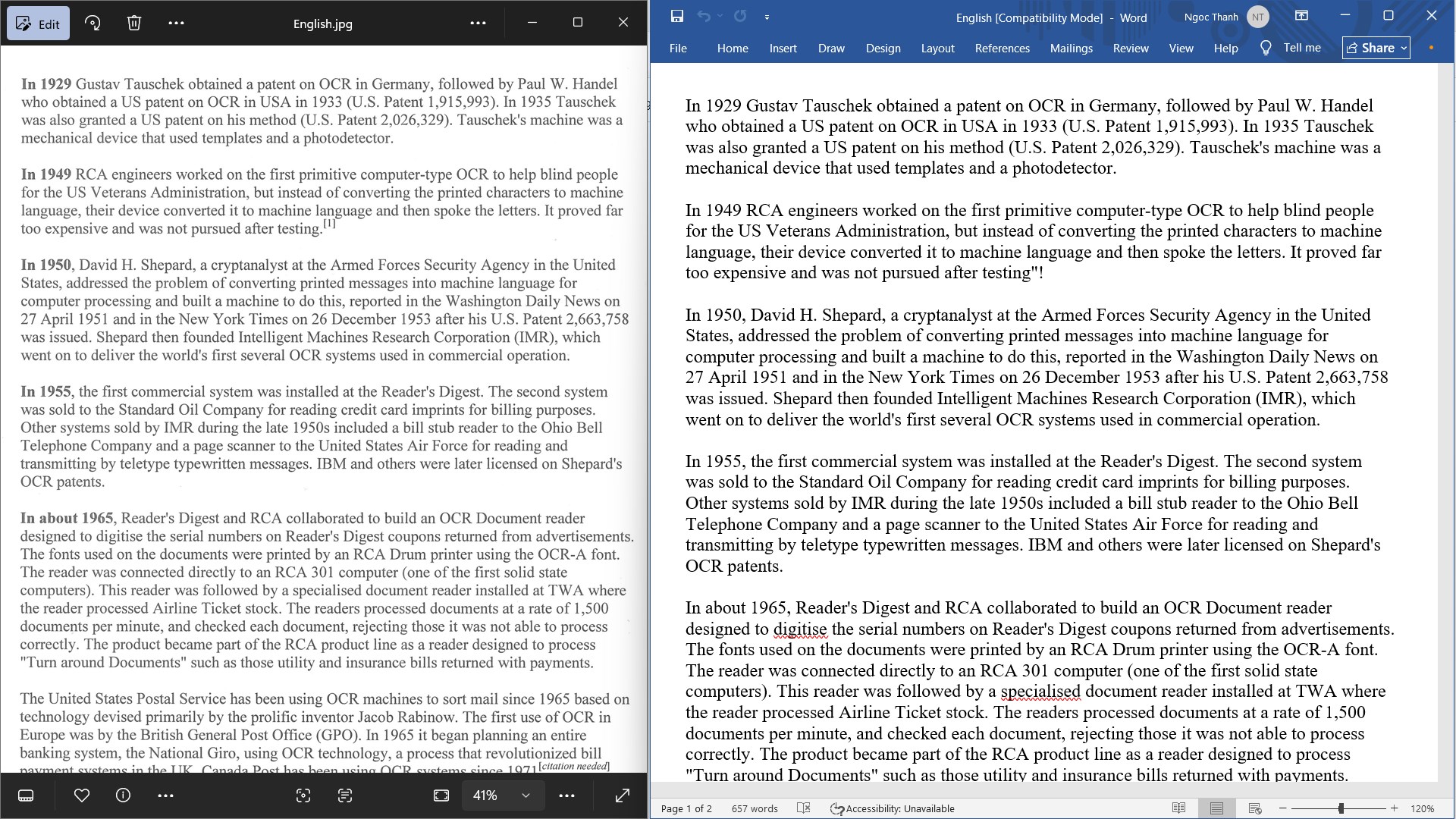
Task: Switch to Print Layout view
Action: [1216, 808]
